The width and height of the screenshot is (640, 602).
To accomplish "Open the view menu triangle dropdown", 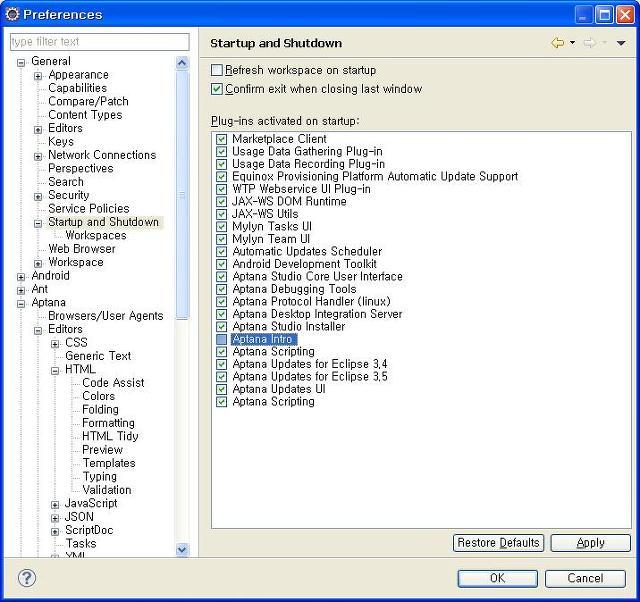I will point(621,43).
